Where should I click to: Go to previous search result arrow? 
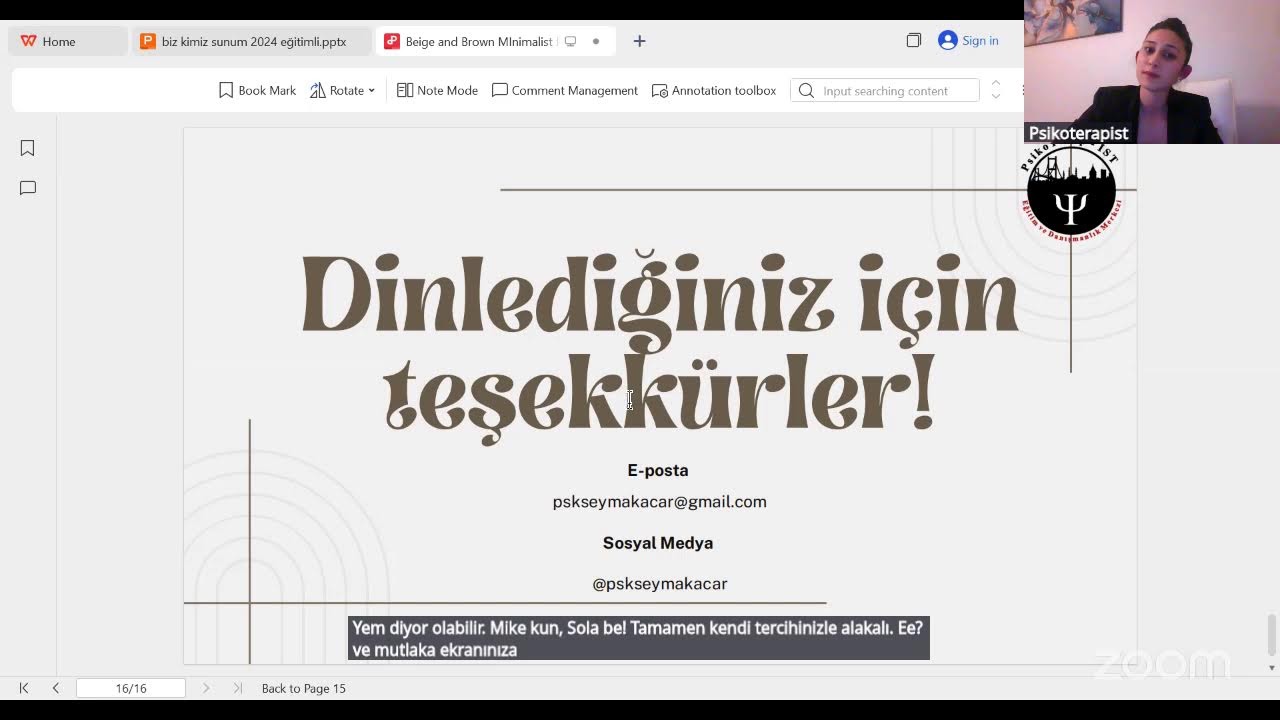(995, 84)
